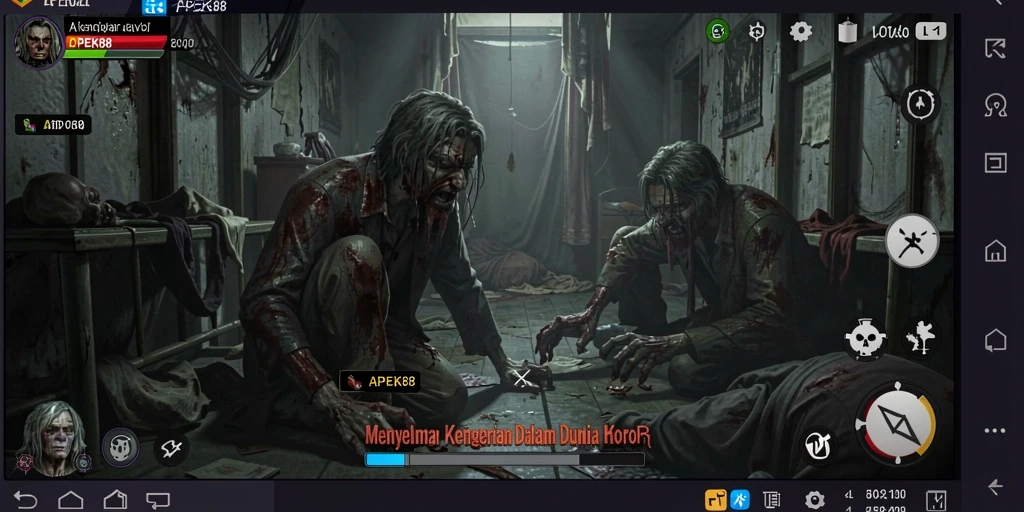Tap the folded-corner house icon in the bottom bar
1024x512 pixels.
pos(115,500)
